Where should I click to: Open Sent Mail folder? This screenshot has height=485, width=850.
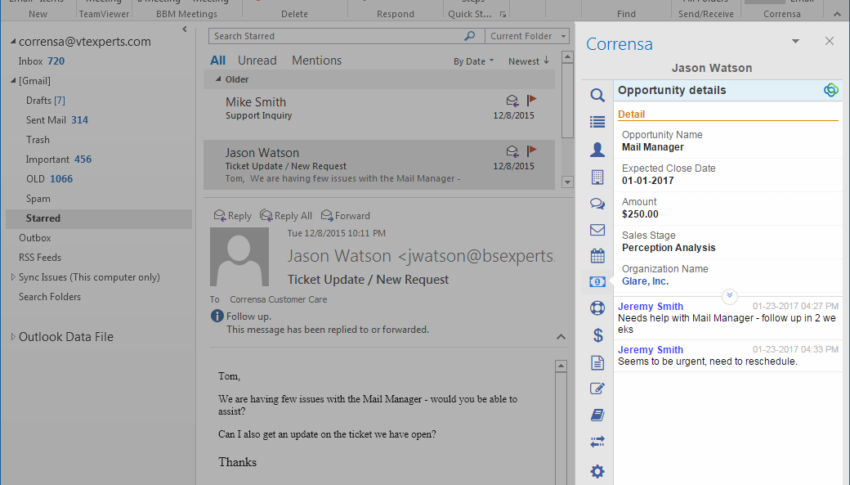coord(57,120)
